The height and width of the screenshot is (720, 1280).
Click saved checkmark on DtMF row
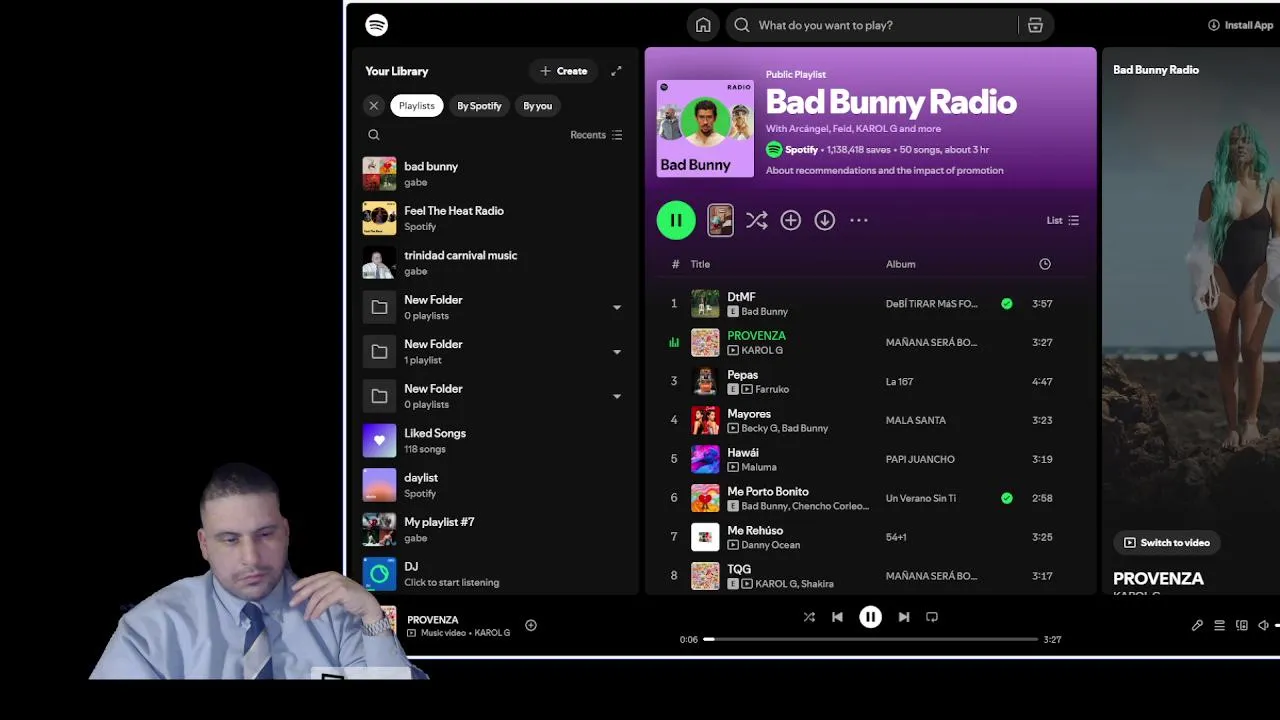coord(1007,303)
